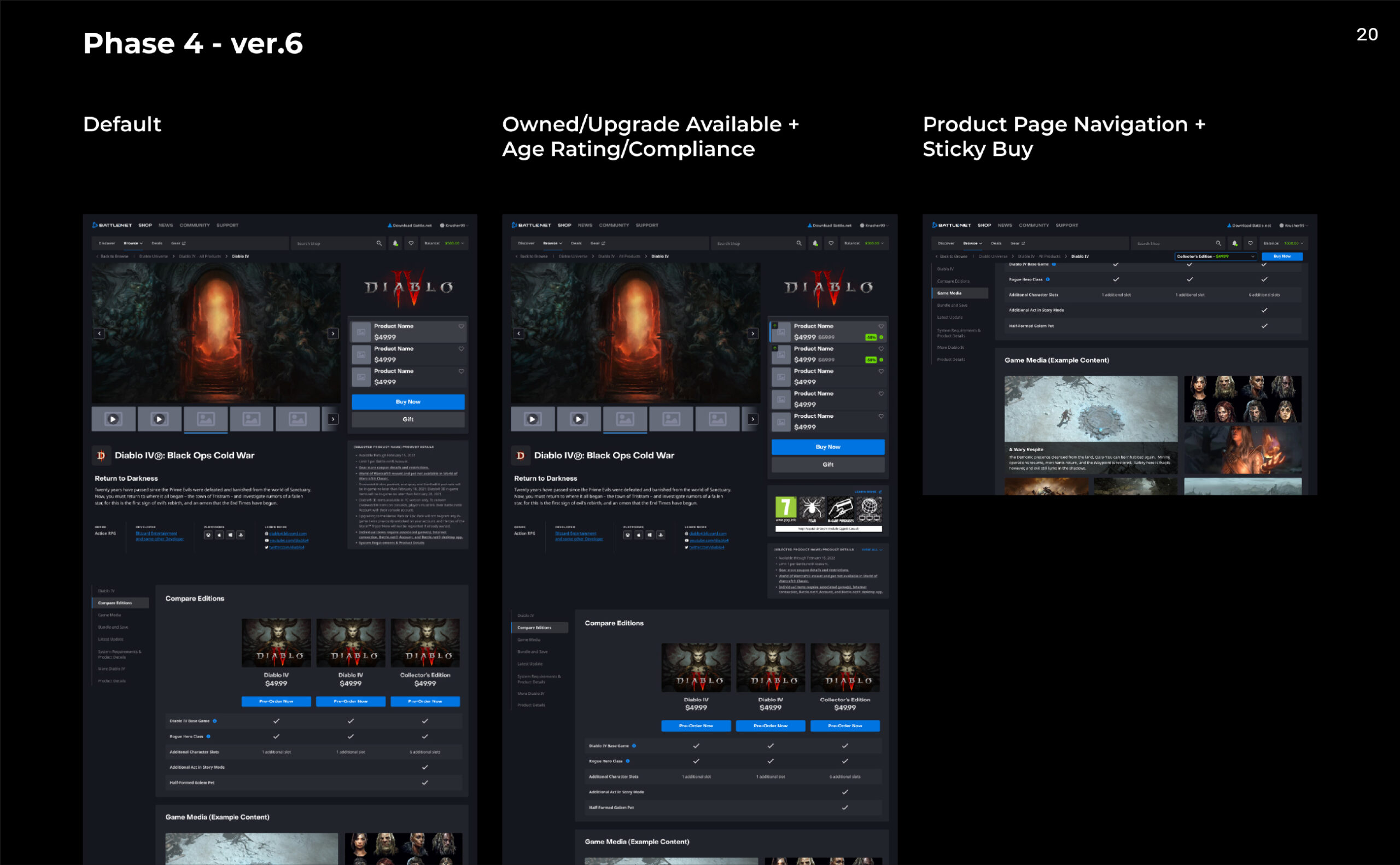
Task: Select NEWS menu in Default mockup
Action: [x=166, y=225]
